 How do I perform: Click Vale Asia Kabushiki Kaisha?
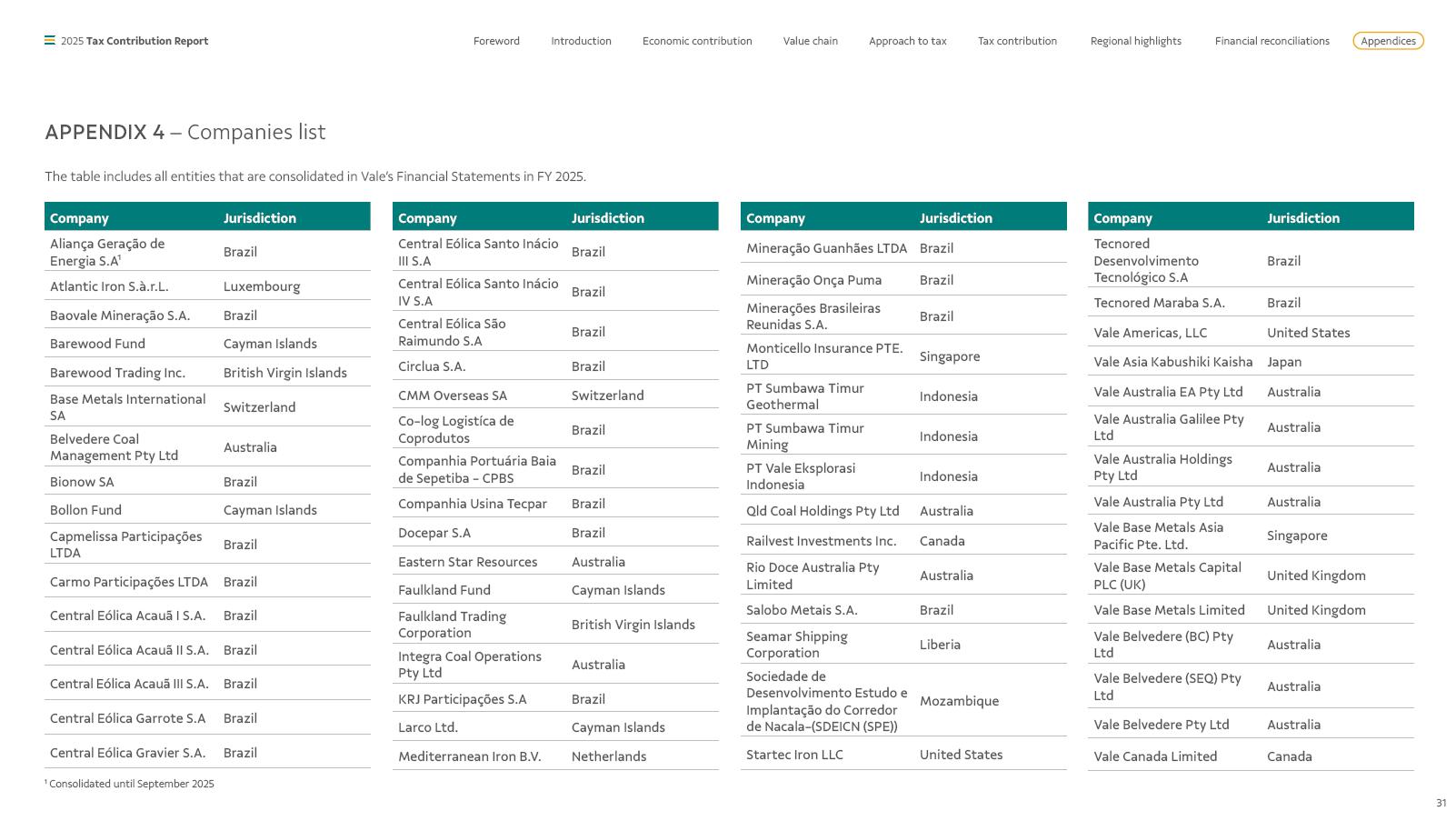1173,362
